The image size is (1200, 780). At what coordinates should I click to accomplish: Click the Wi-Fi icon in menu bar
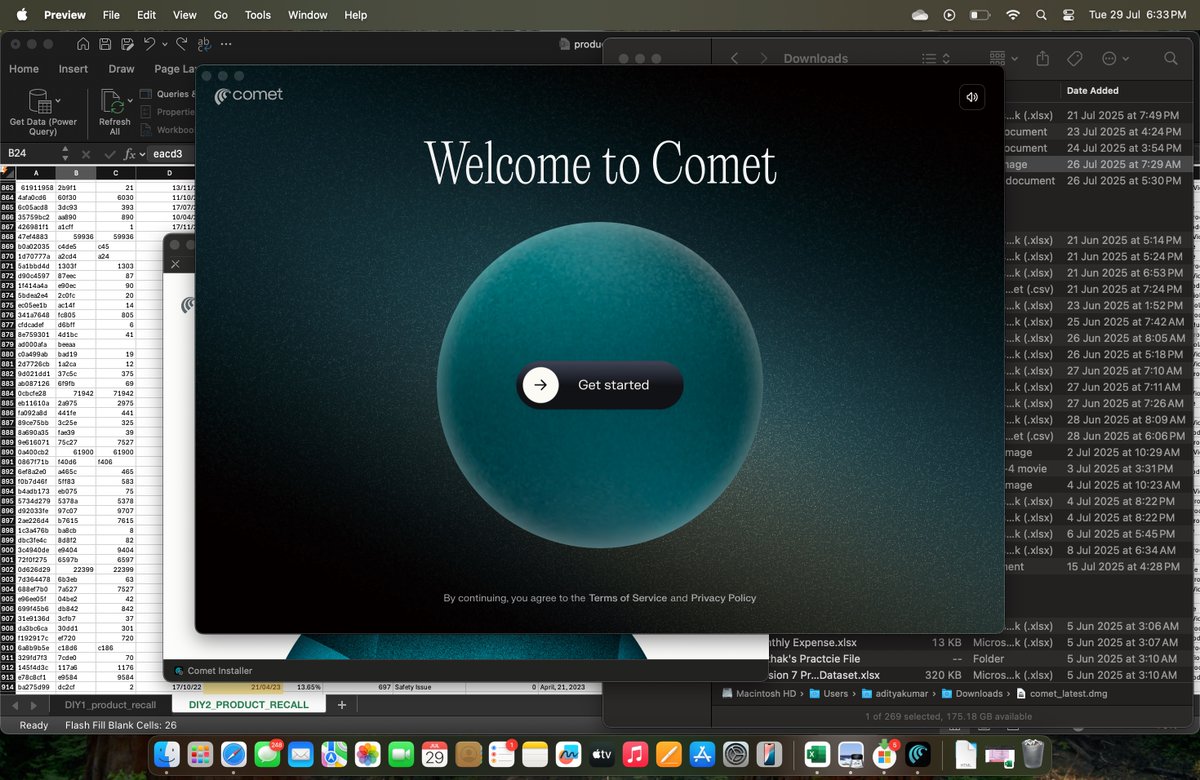1013,15
